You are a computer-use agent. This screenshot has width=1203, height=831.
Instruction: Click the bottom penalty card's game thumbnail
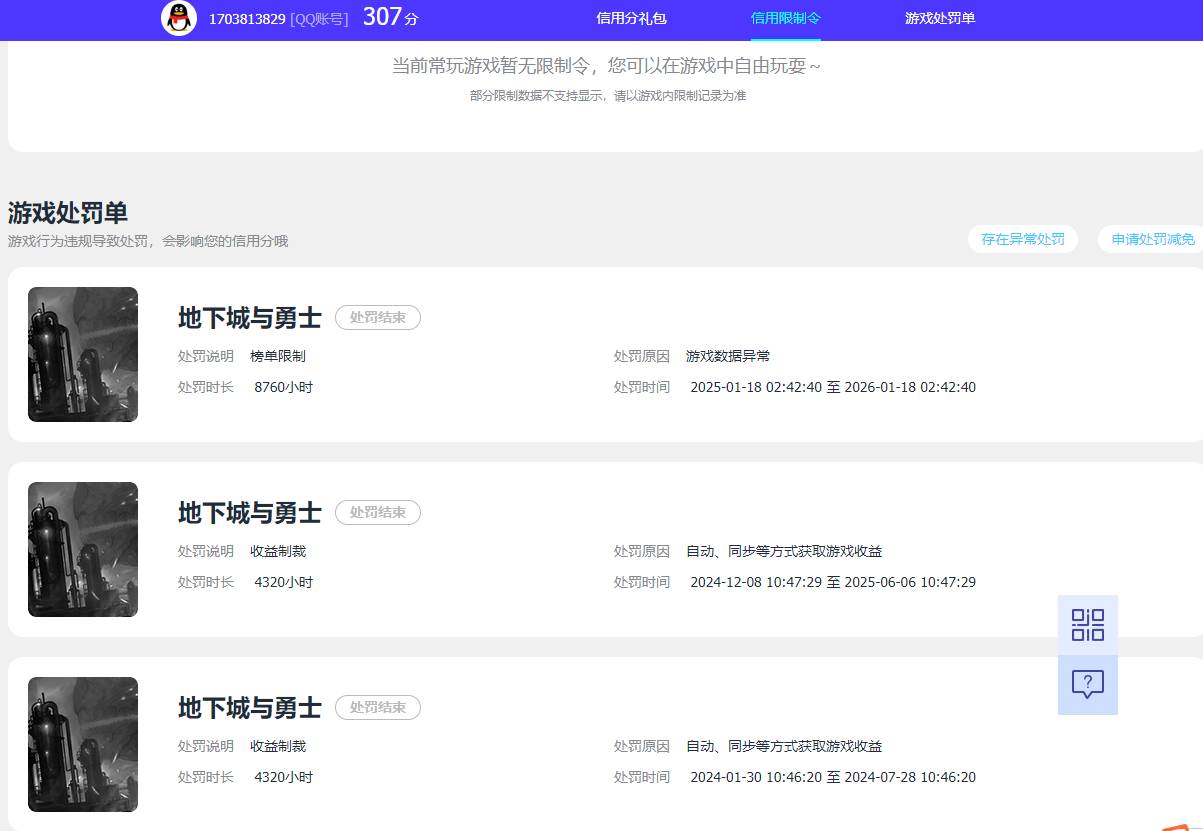point(82,744)
